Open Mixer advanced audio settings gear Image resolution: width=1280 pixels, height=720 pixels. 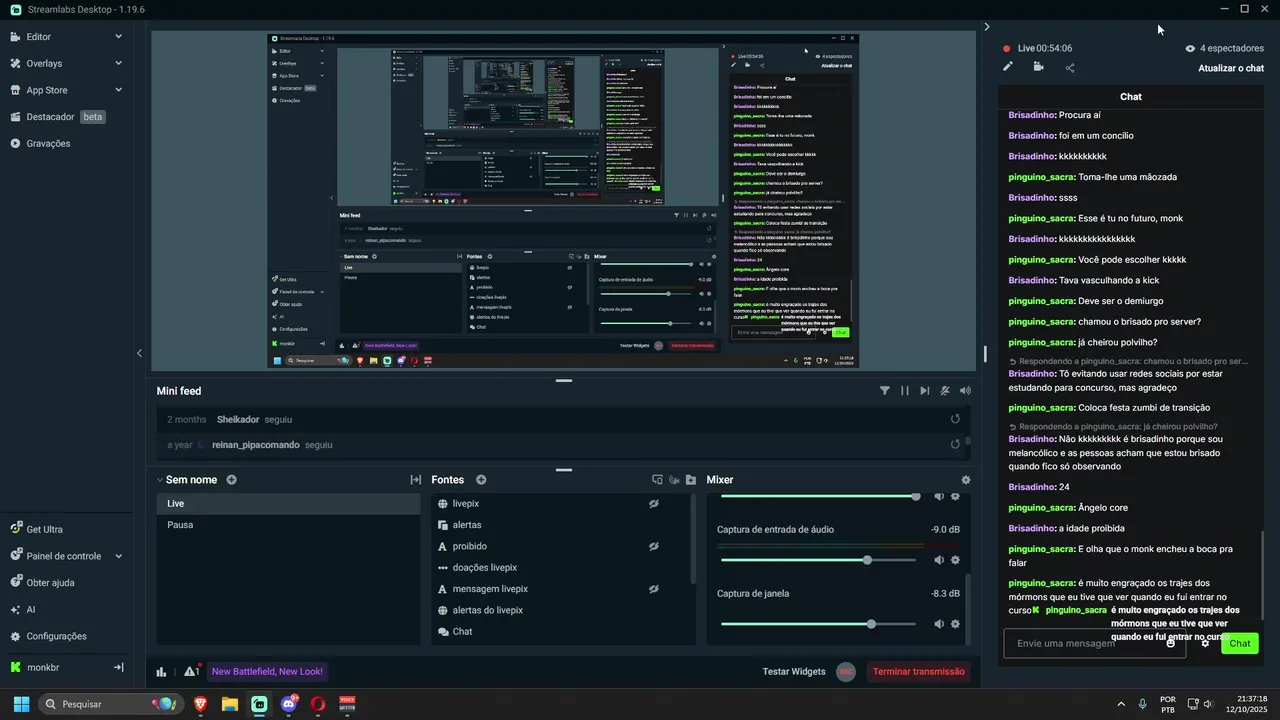tap(965, 480)
